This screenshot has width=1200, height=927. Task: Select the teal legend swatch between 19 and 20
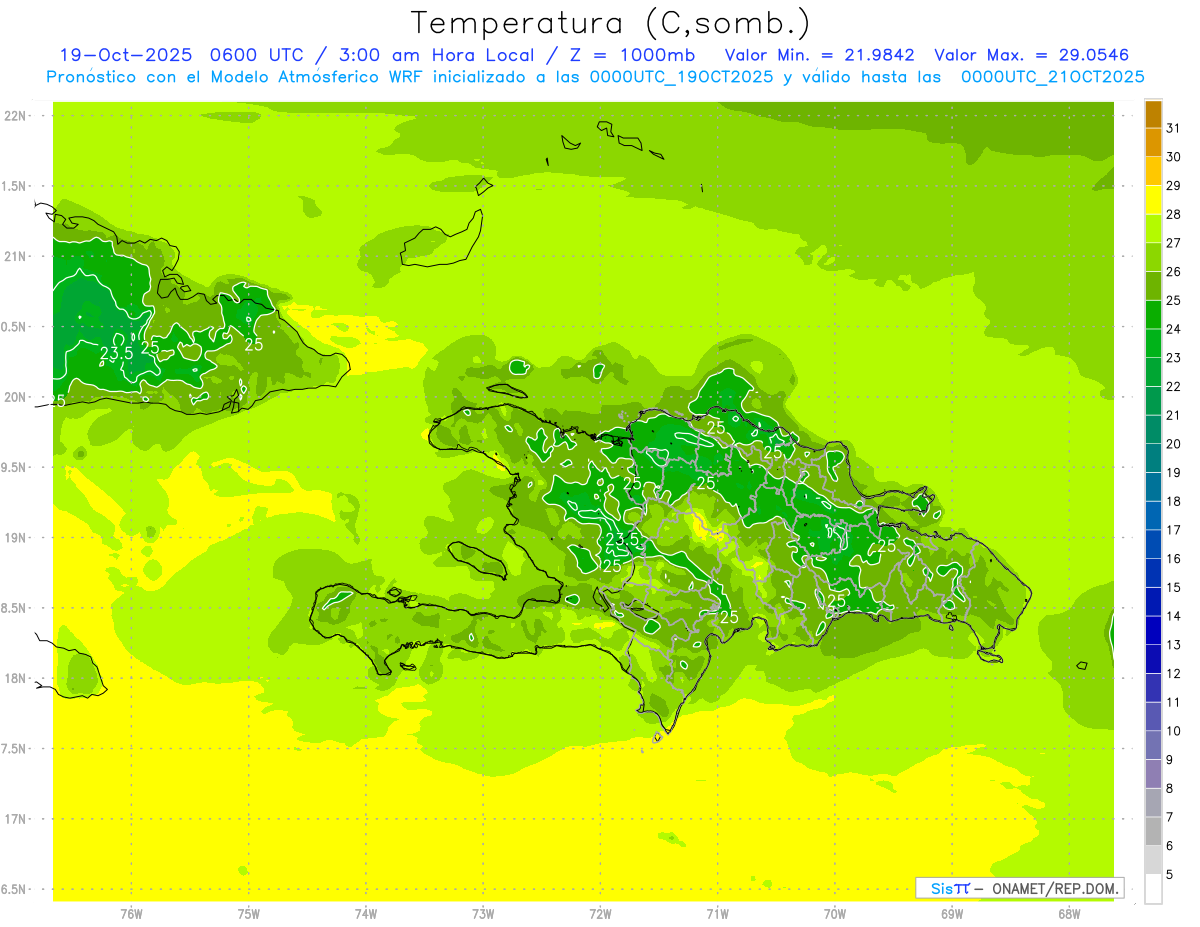click(x=1153, y=458)
